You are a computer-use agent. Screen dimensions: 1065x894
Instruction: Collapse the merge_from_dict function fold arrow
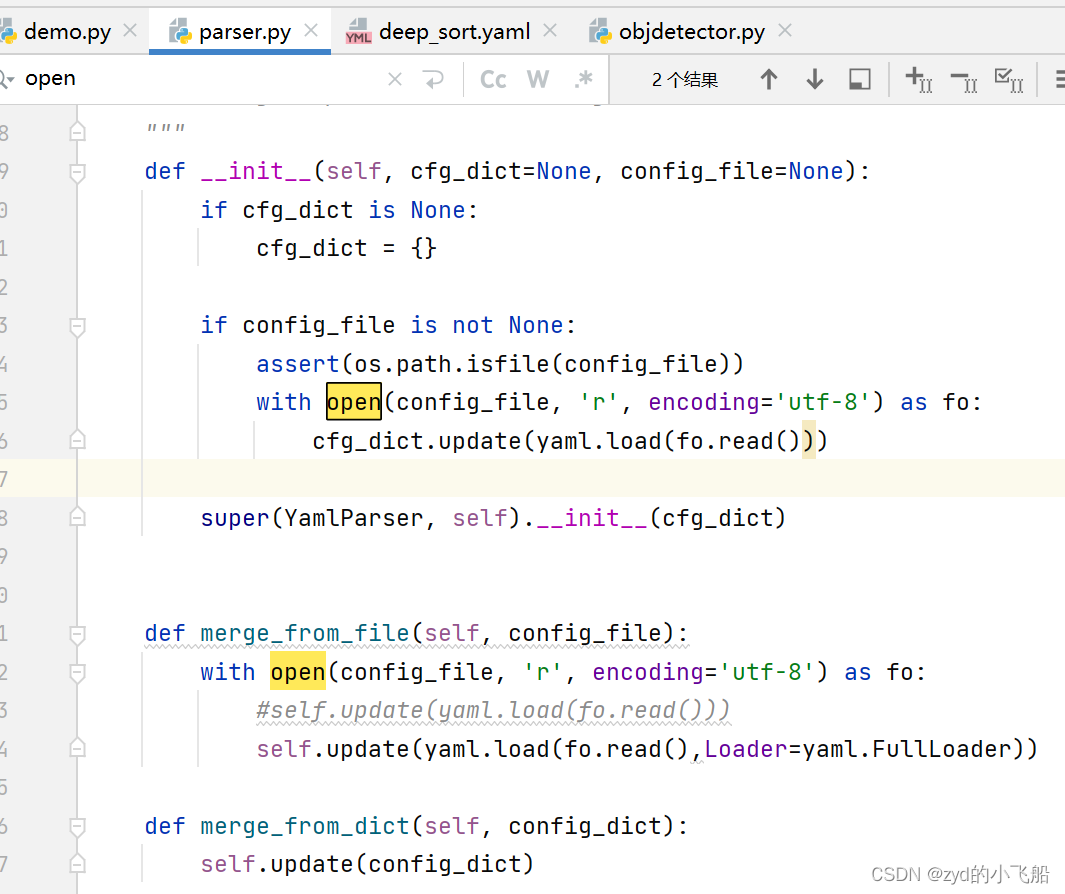click(77, 827)
